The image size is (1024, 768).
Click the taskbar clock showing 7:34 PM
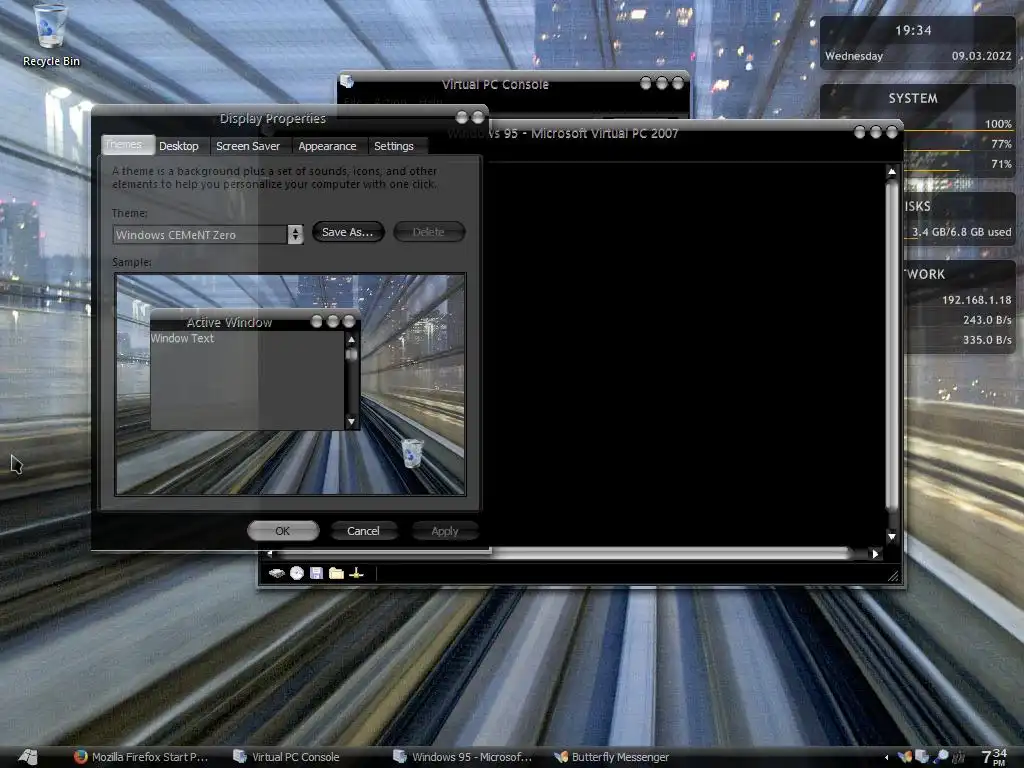(994, 757)
